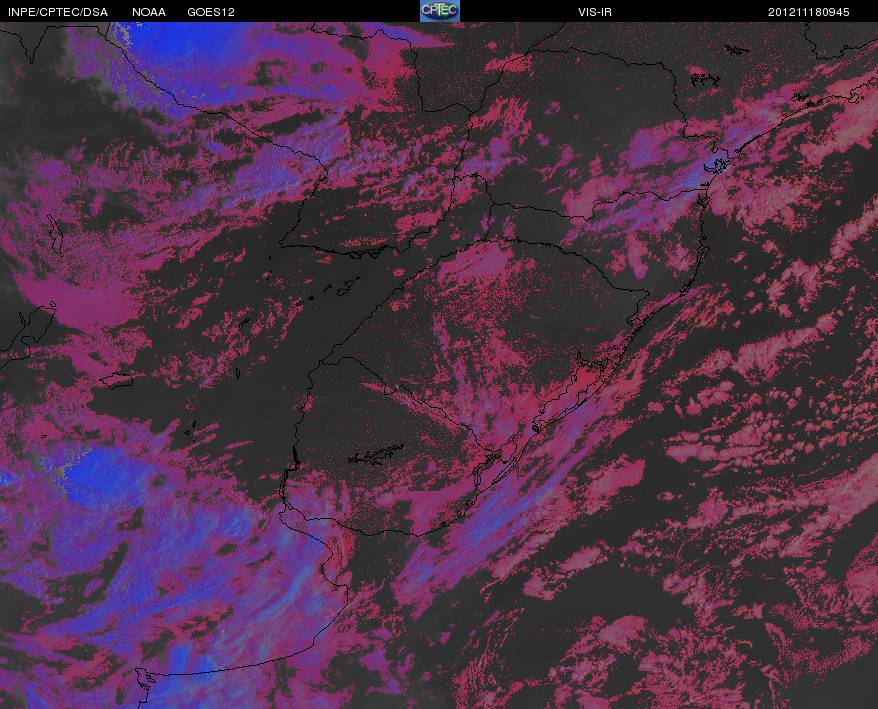Click the VIS-IR channel label
The image size is (878, 709).
(595, 12)
